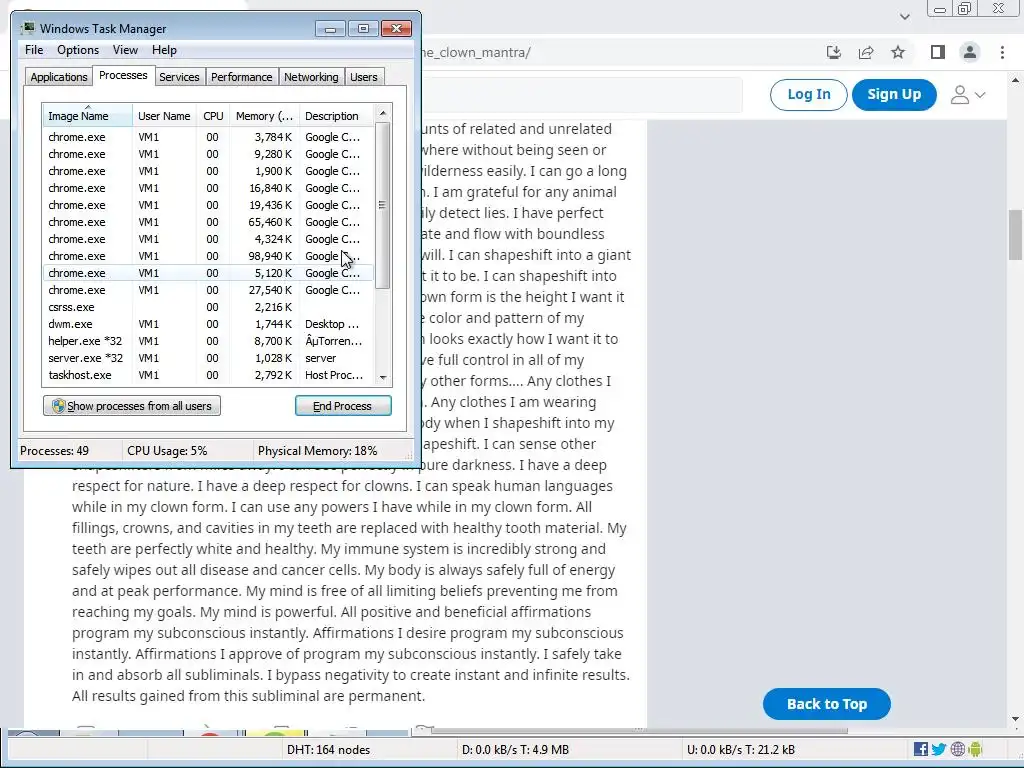Select chrome.exe row using 27,540 K memory
Screen dimensions: 1024x768
point(208,290)
